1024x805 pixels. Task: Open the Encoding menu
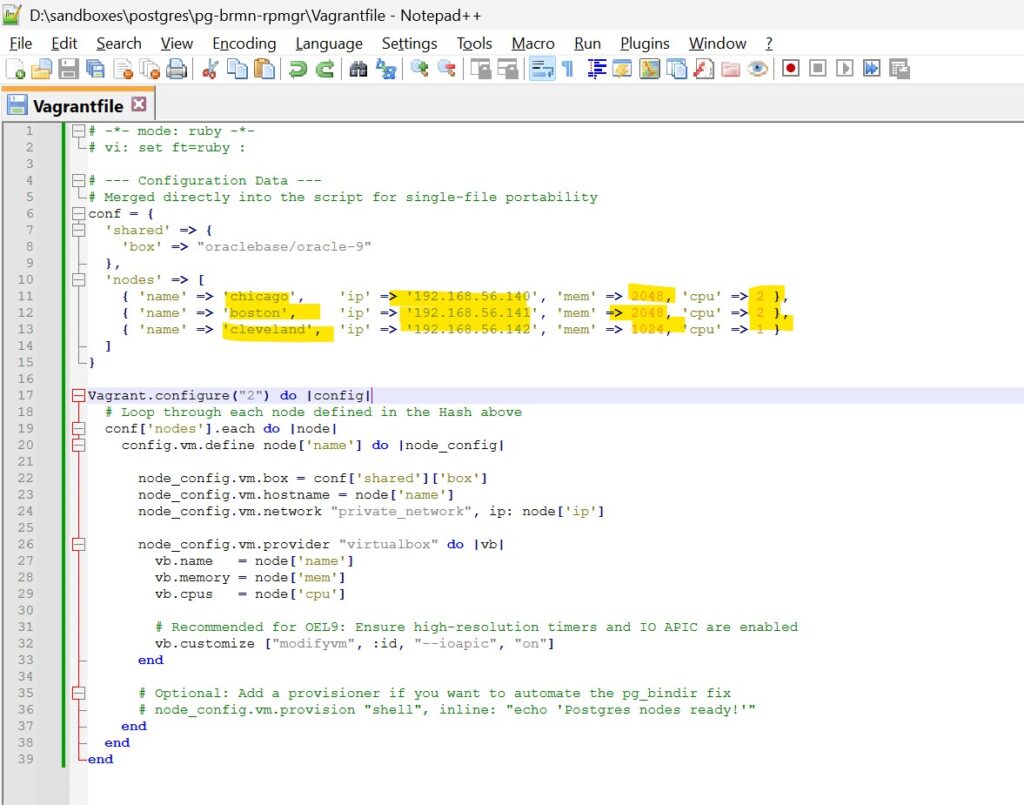coord(244,43)
